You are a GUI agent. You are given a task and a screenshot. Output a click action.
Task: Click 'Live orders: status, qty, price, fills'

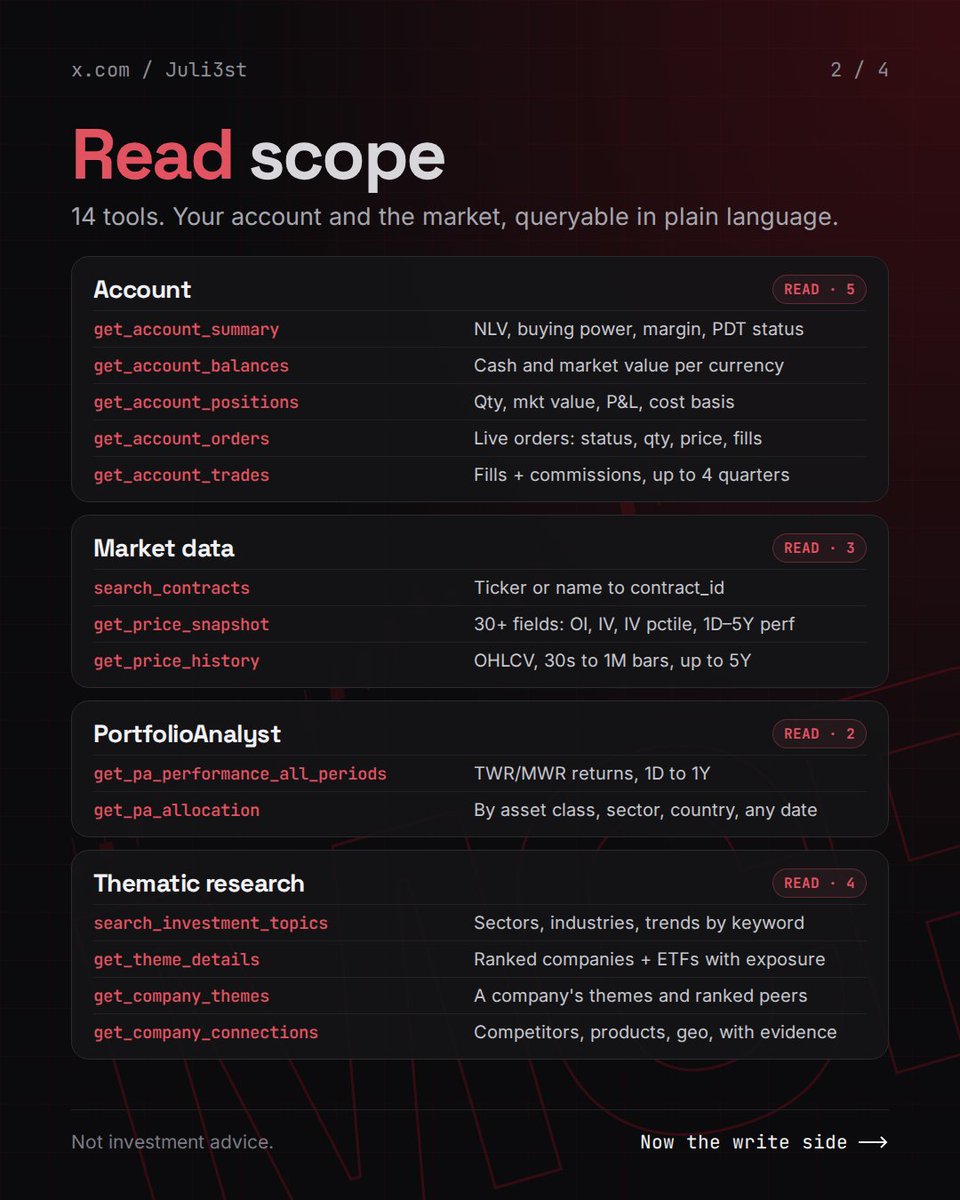tap(618, 438)
